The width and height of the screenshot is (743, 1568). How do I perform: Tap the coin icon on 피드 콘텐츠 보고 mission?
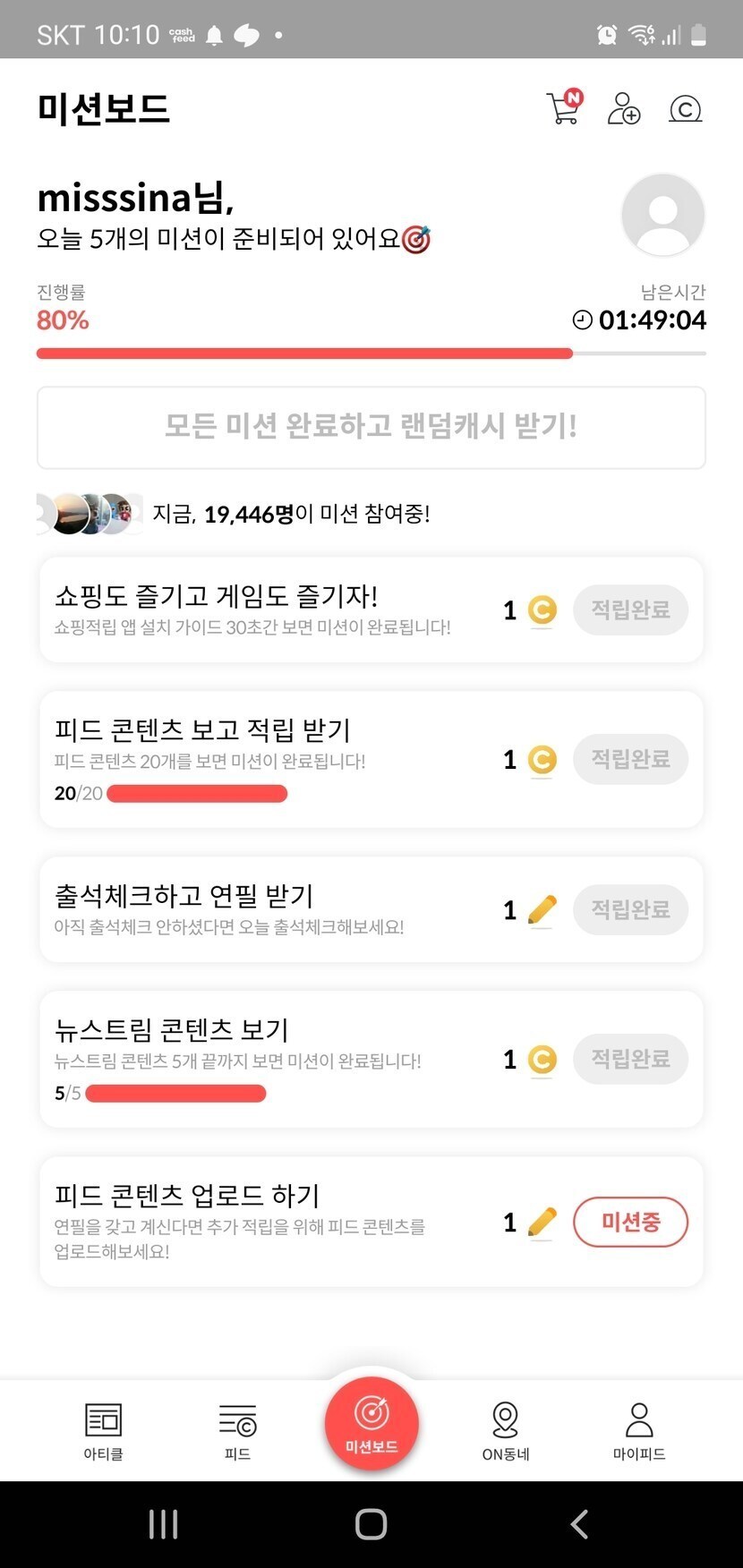(x=542, y=760)
